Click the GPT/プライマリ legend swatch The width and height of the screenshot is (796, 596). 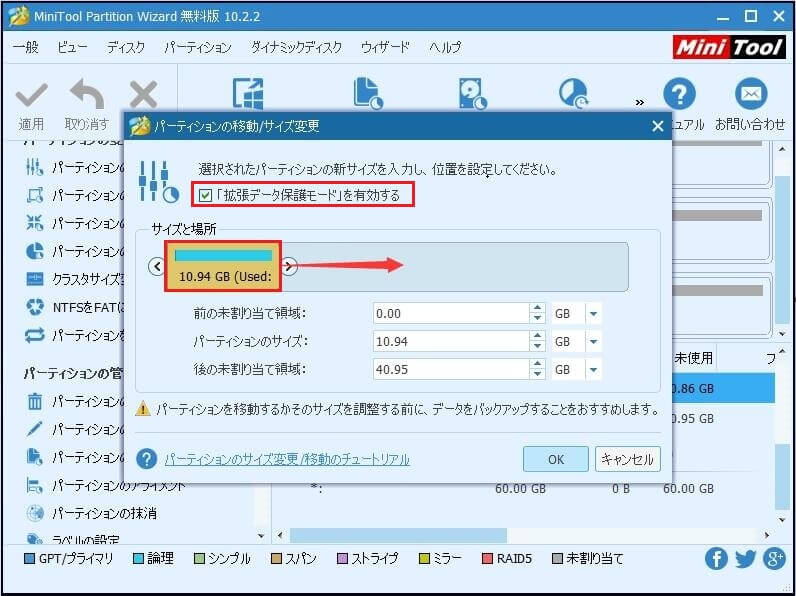(x=29, y=559)
